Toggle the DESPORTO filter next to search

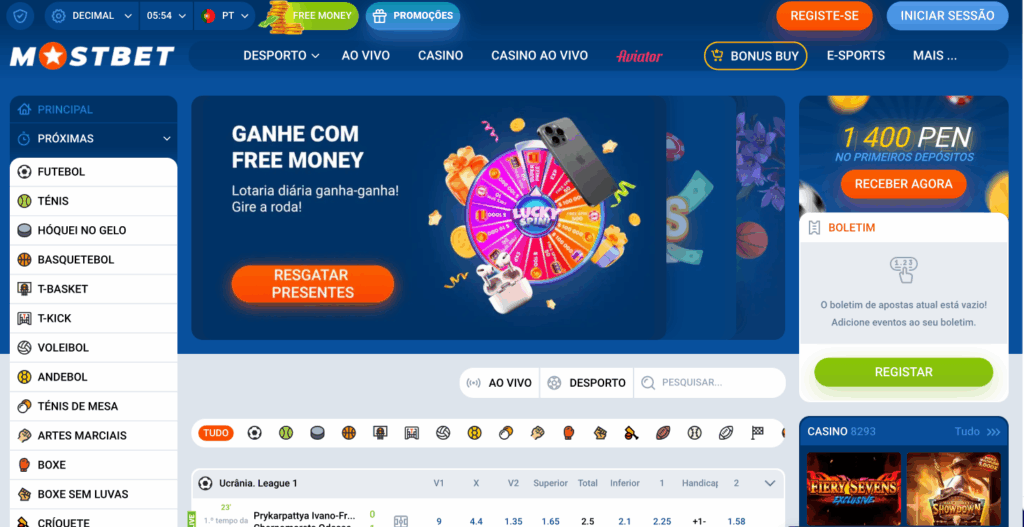click(x=586, y=383)
